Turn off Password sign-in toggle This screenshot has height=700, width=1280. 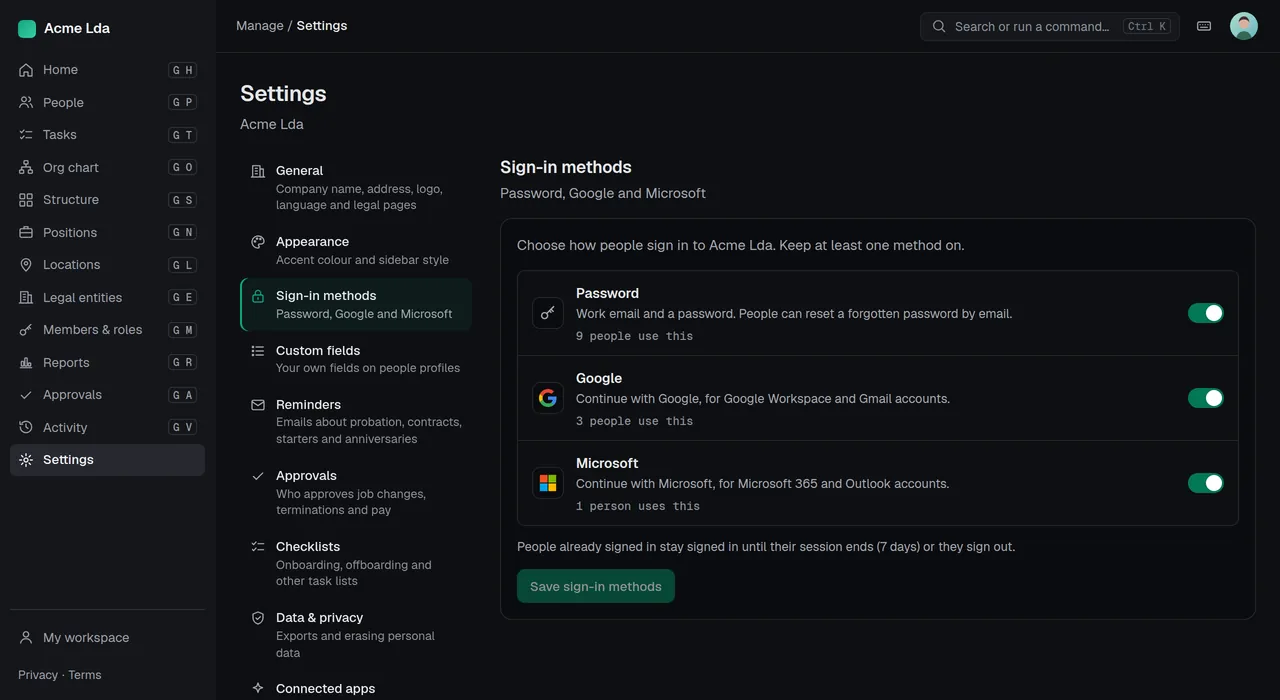coord(1205,313)
